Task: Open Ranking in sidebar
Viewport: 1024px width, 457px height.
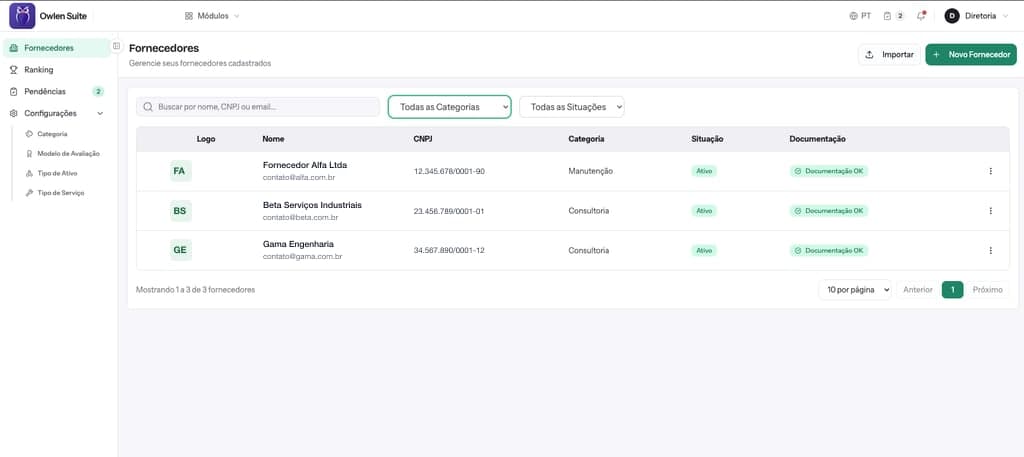Action: click(56, 69)
